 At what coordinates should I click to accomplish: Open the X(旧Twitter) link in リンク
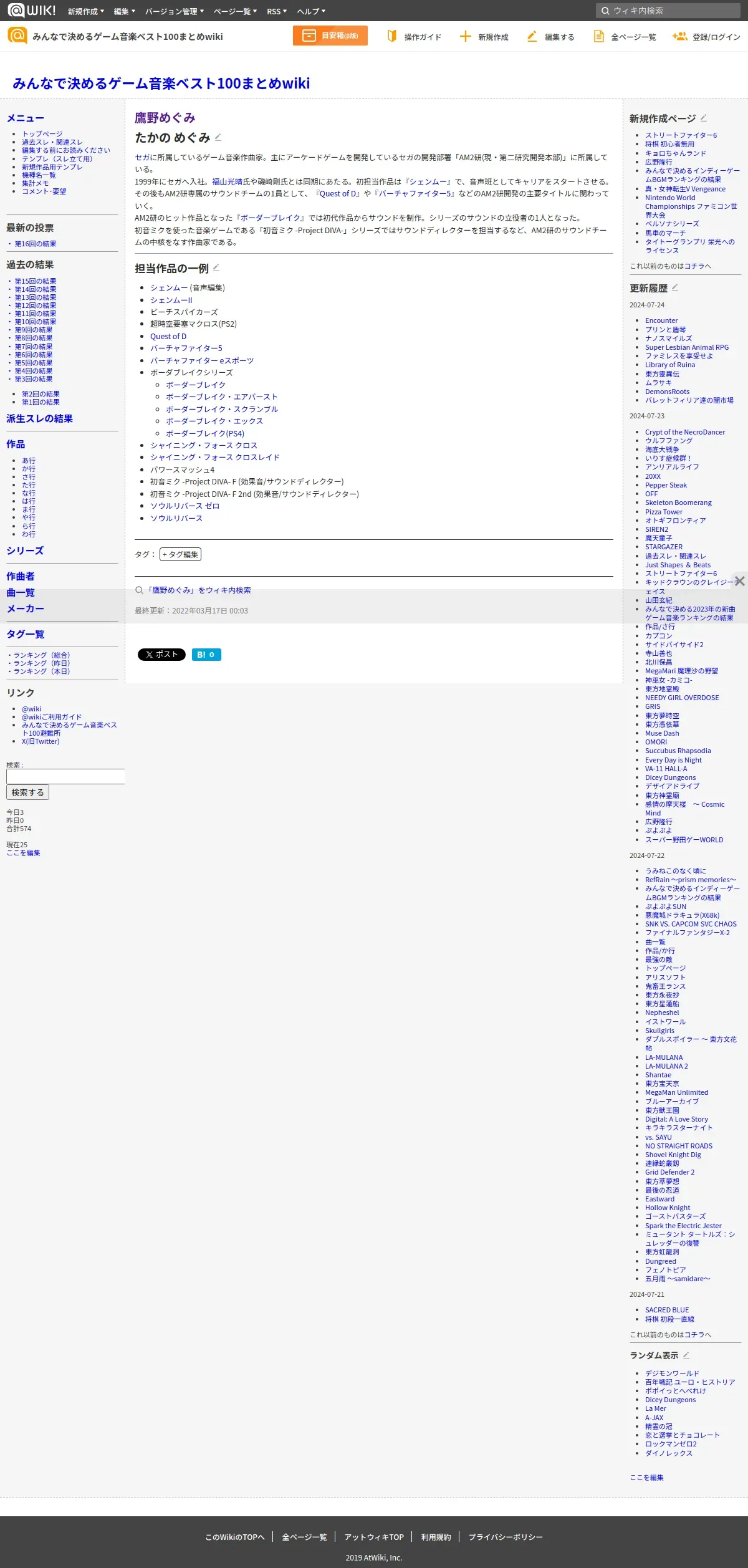coord(41,741)
